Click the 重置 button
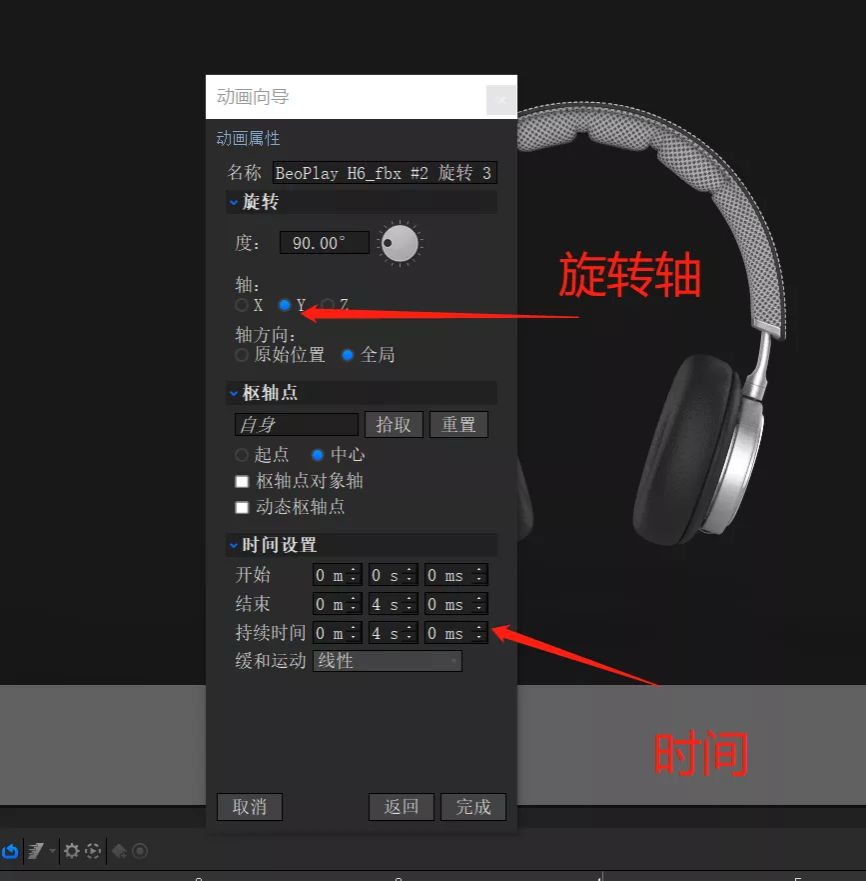Viewport: 866px width, 881px height. pyautogui.click(x=459, y=424)
